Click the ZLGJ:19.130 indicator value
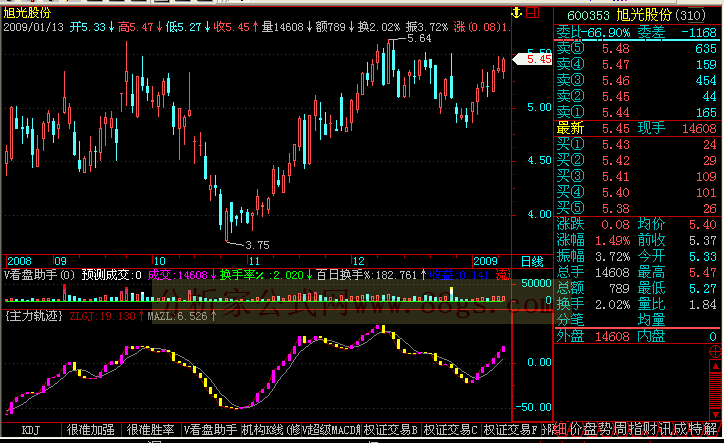The height and width of the screenshot is (443, 724). 103,316
